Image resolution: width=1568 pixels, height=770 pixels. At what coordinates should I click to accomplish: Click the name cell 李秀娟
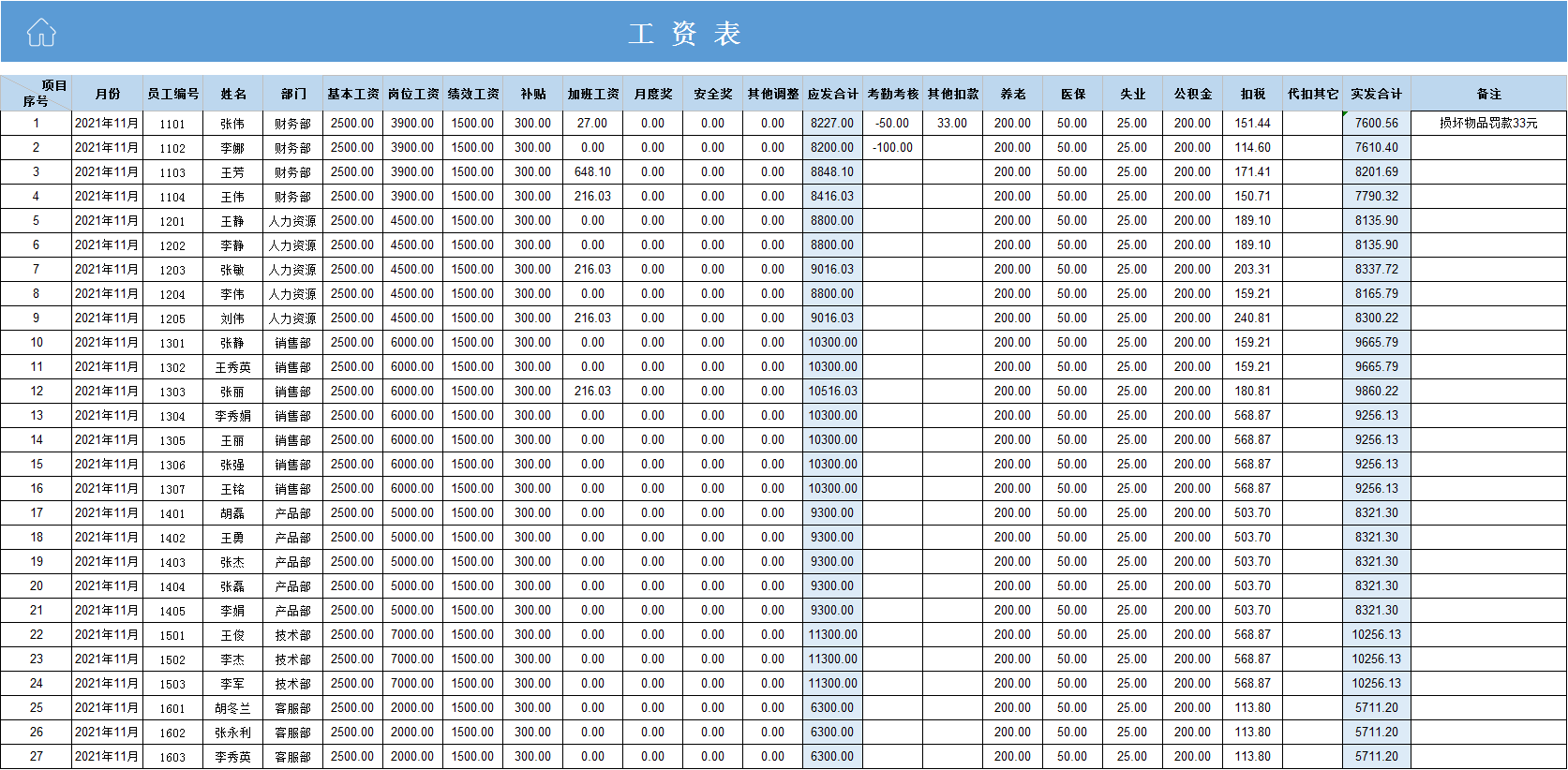click(233, 415)
